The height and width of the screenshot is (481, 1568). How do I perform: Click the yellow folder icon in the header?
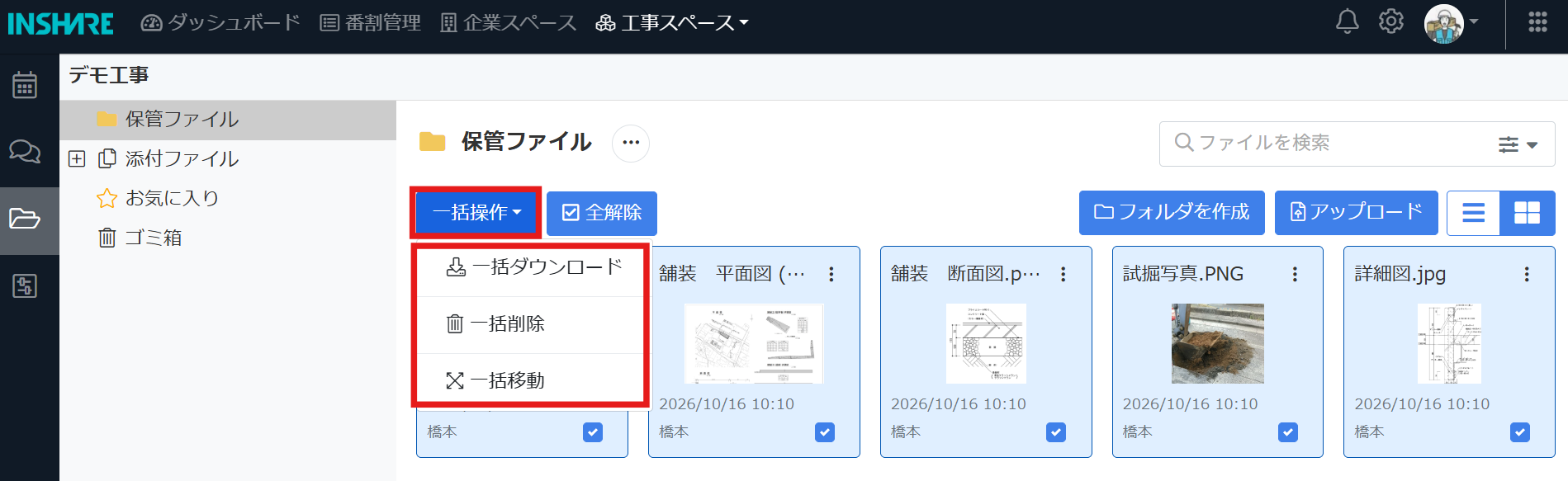[x=432, y=142]
